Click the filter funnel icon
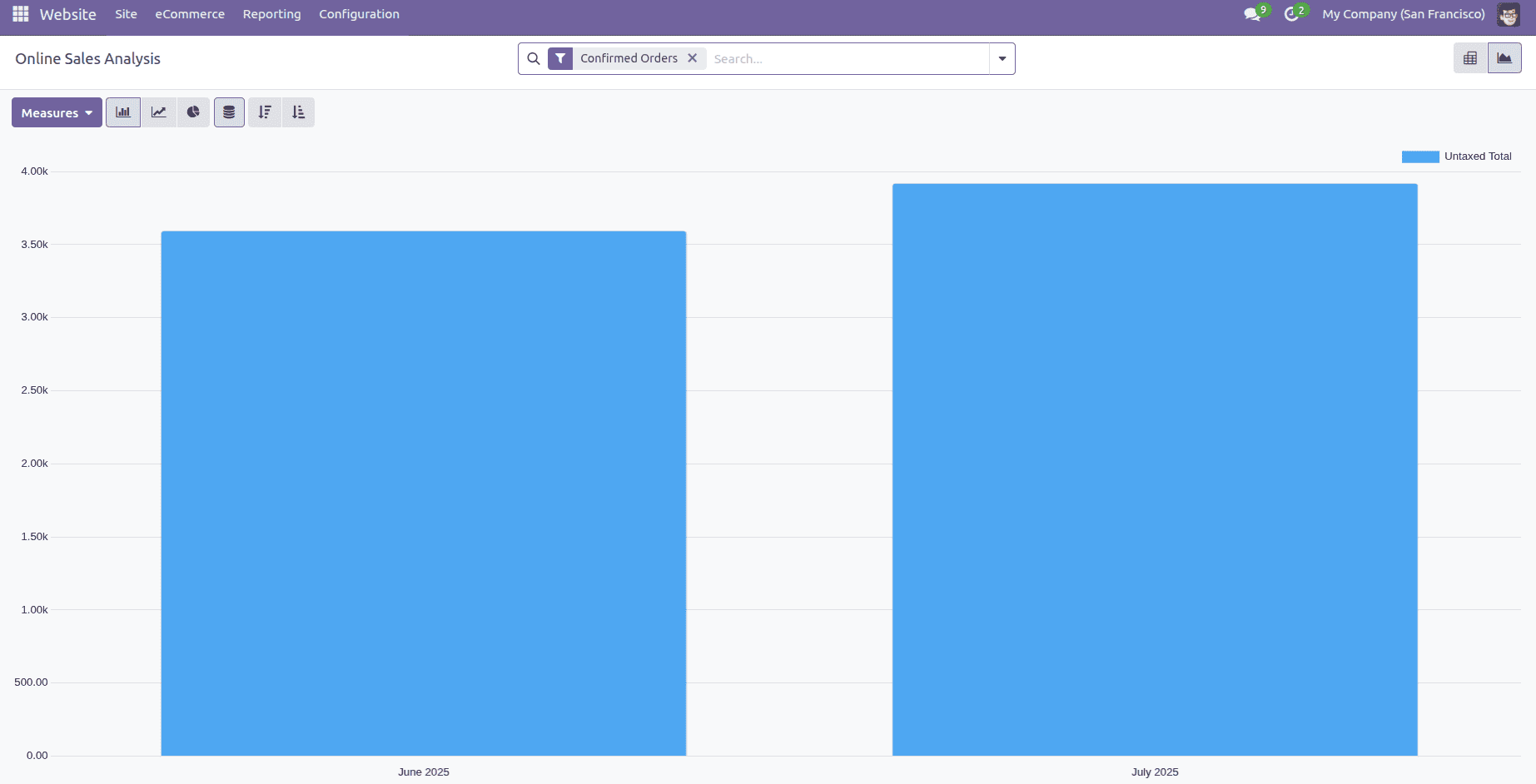The image size is (1536, 784). 560,58
